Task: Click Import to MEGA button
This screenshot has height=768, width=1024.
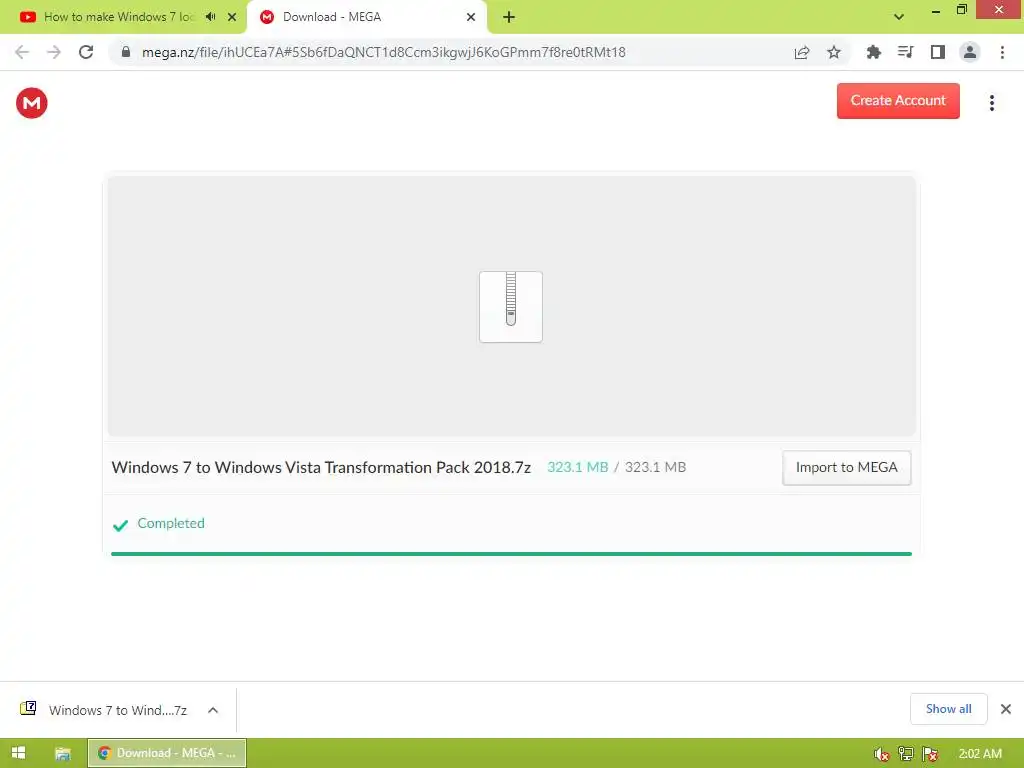Action: (846, 468)
